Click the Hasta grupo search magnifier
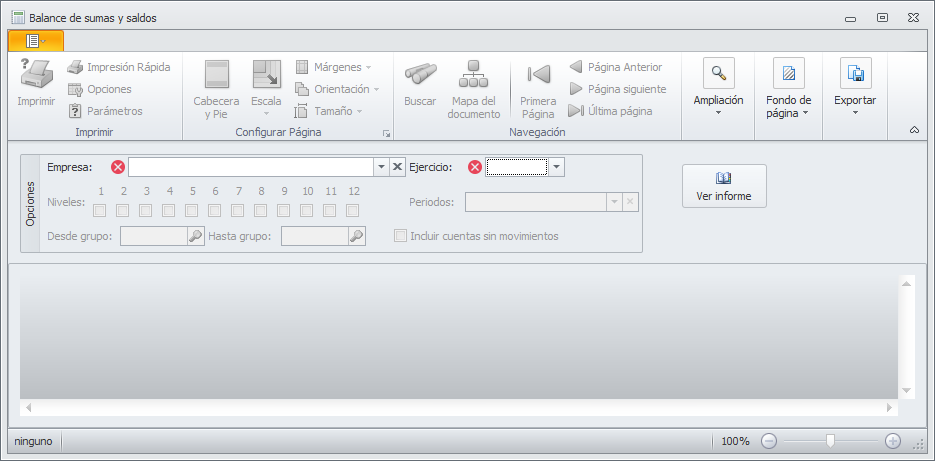This screenshot has height=461, width=935. pos(357,236)
